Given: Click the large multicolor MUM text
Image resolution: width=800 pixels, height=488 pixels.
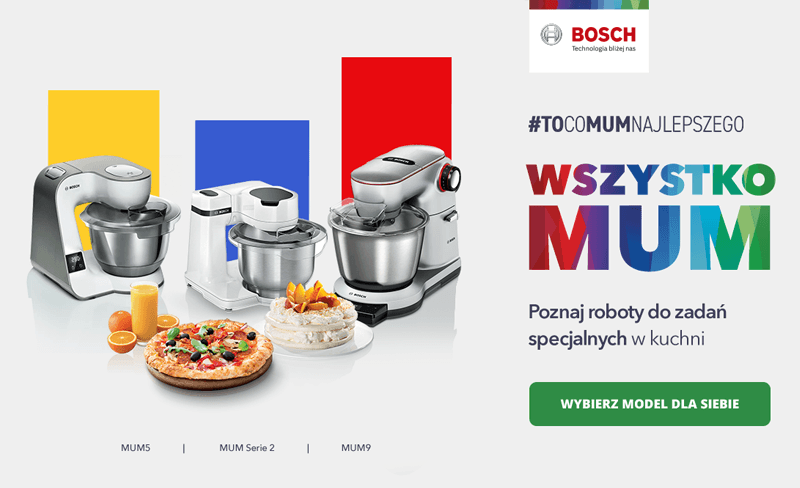Looking at the screenshot, I should click(x=649, y=237).
